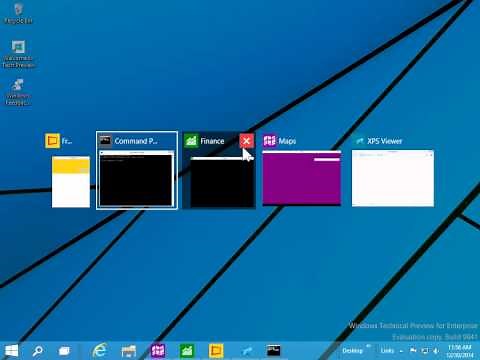Switch to the Finance window thumbnail
The height and width of the screenshot is (360, 480).
(222, 182)
